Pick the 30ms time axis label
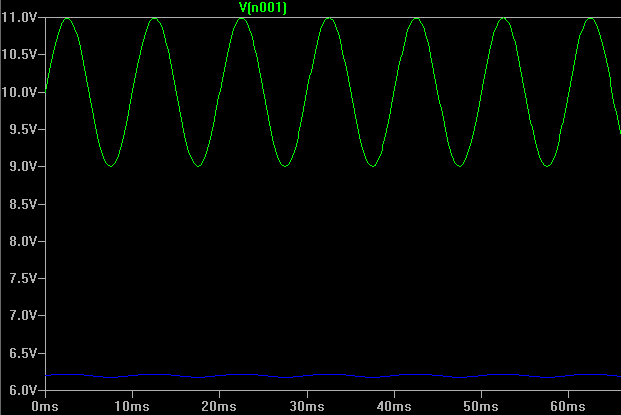The width and height of the screenshot is (621, 415). (x=306, y=407)
